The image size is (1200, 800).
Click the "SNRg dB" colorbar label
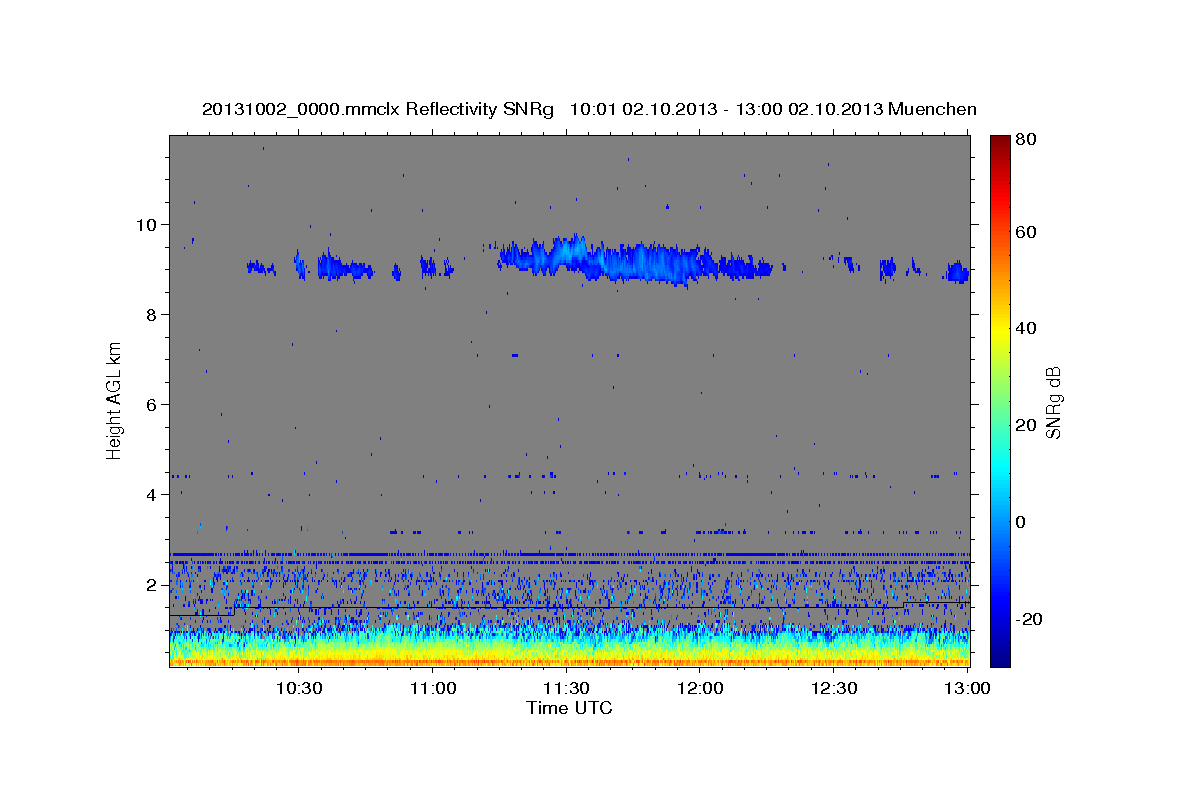(1053, 402)
